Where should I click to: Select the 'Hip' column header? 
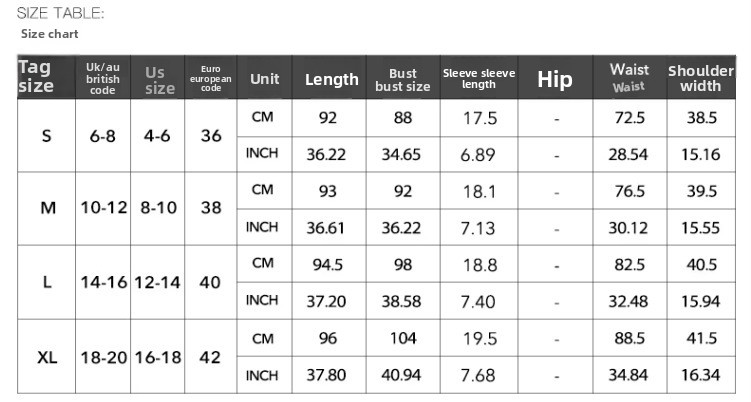coord(556,77)
